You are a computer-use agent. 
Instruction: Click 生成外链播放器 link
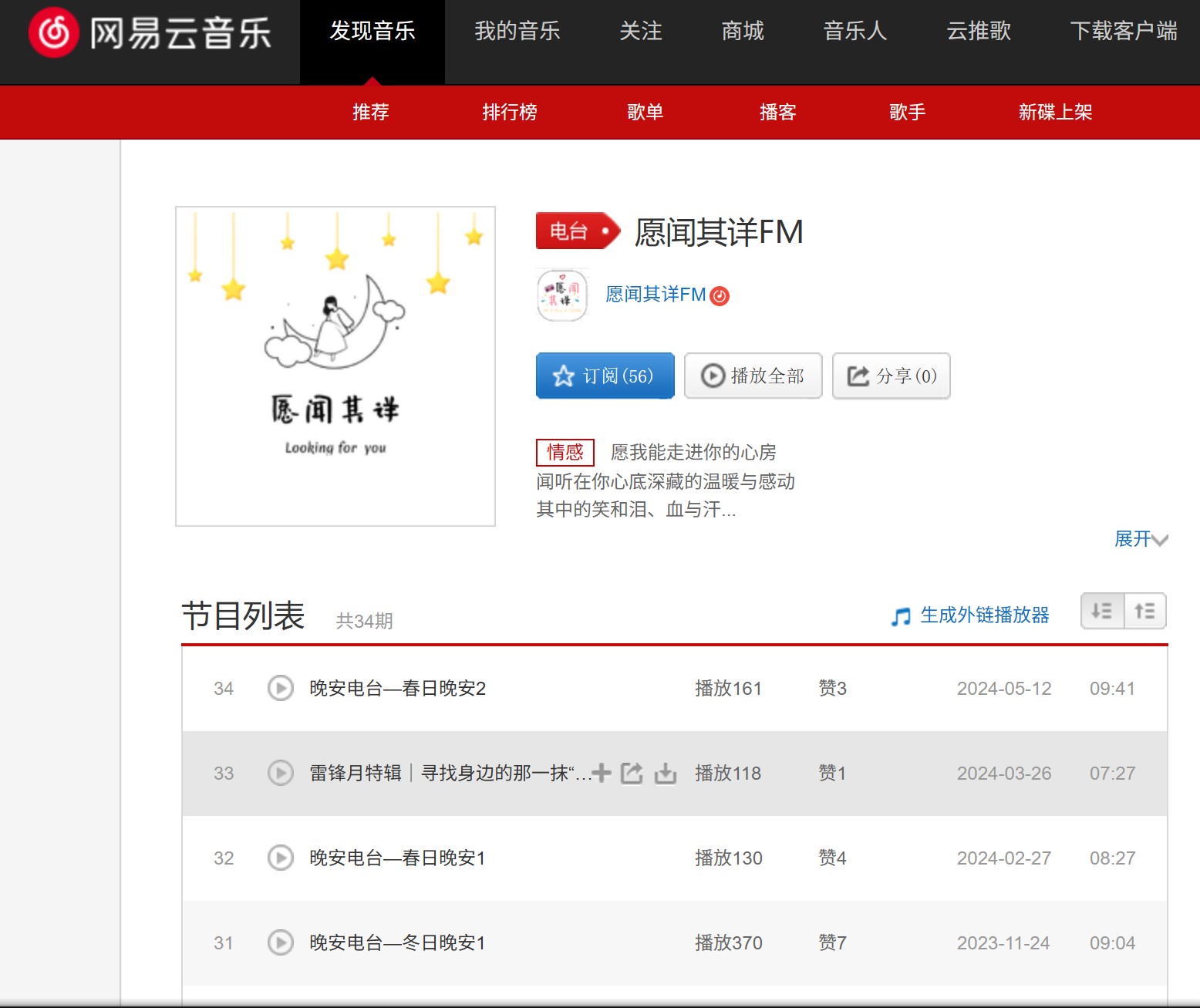pos(985,615)
